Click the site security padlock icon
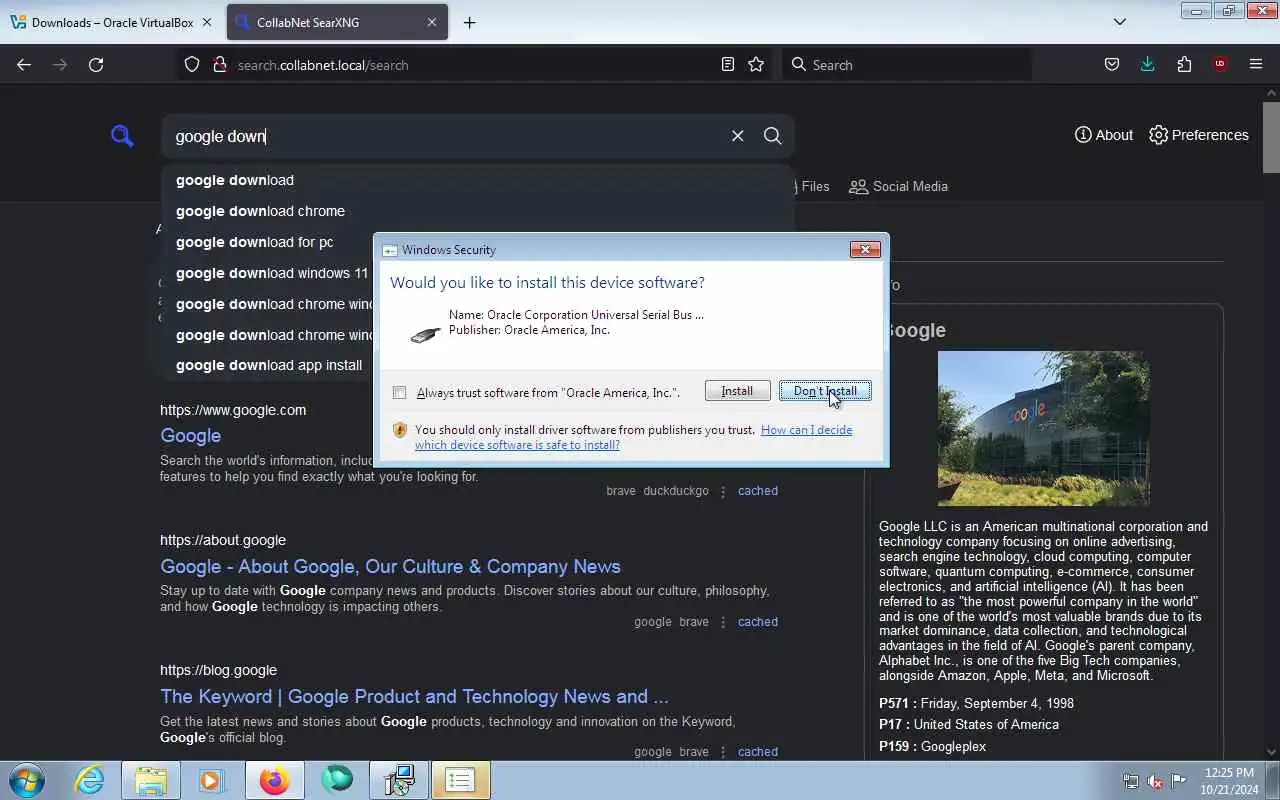1280x800 pixels. click(220, 64)
